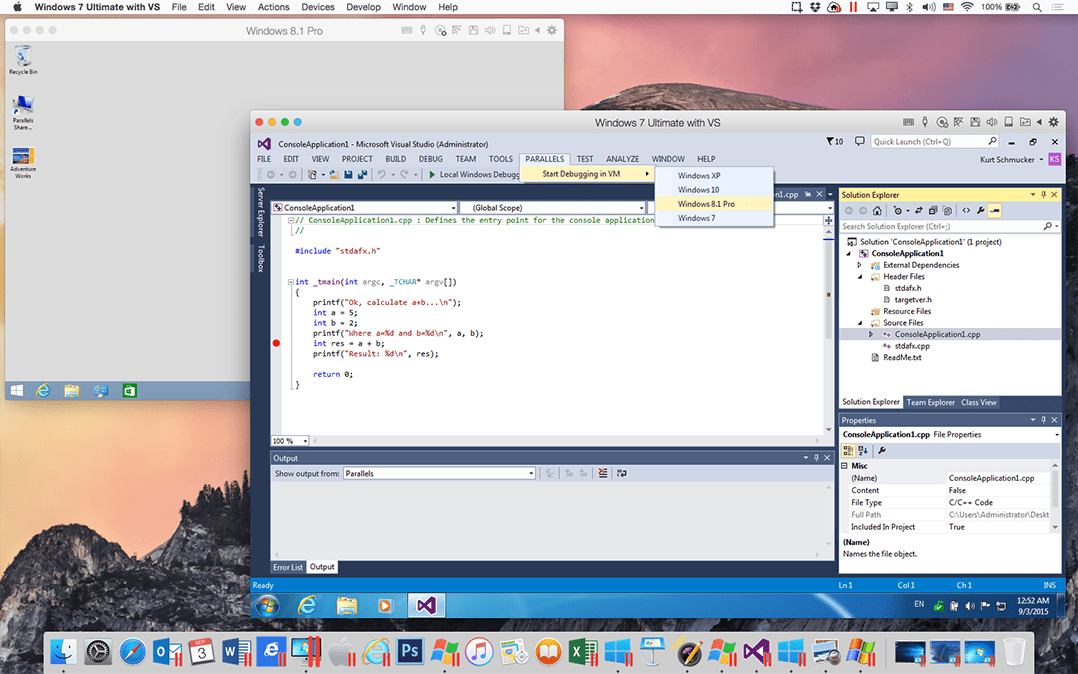The image size is (1078, 674).
Task: Click Internet Explorer on the Windows 7 taskbar
Action: point(307,605)
